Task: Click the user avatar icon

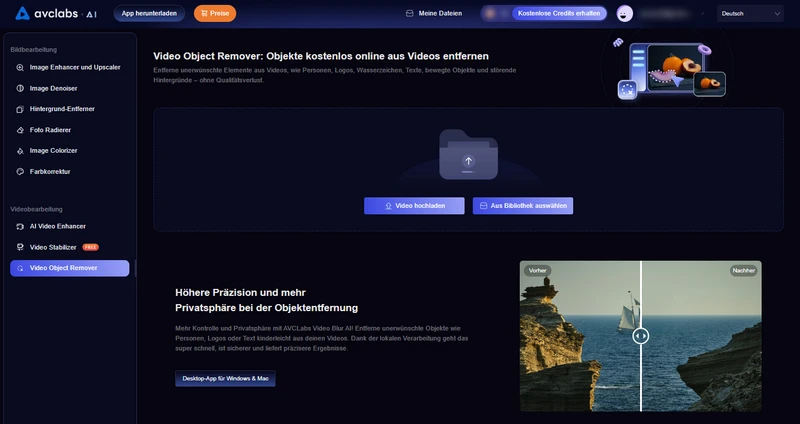Action: pyautogui.click(x=624, y=14)
